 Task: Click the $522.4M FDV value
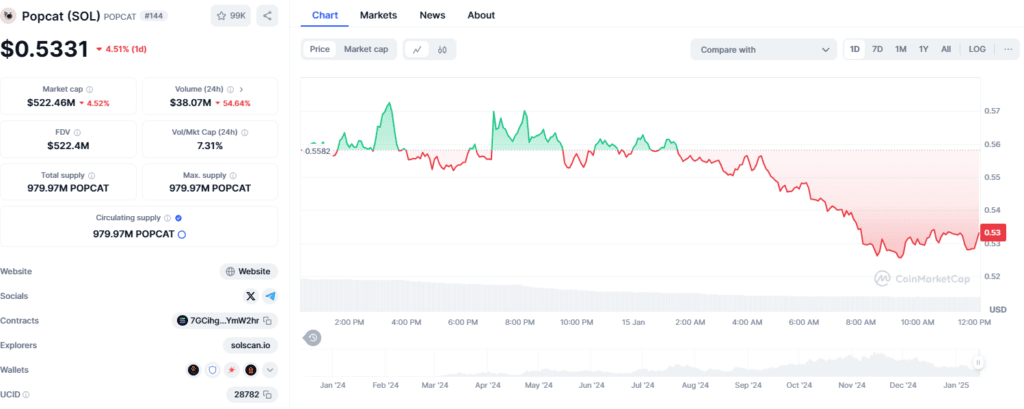coord(68,146)
